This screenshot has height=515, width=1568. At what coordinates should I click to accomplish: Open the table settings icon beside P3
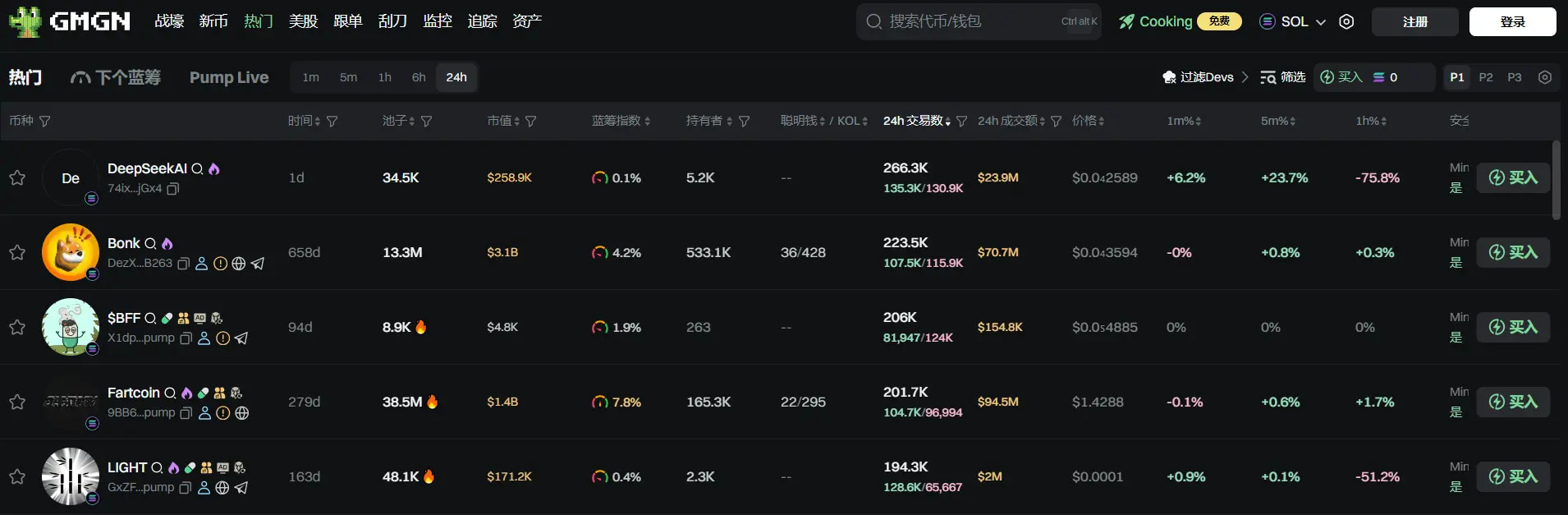pos(1545,77)
